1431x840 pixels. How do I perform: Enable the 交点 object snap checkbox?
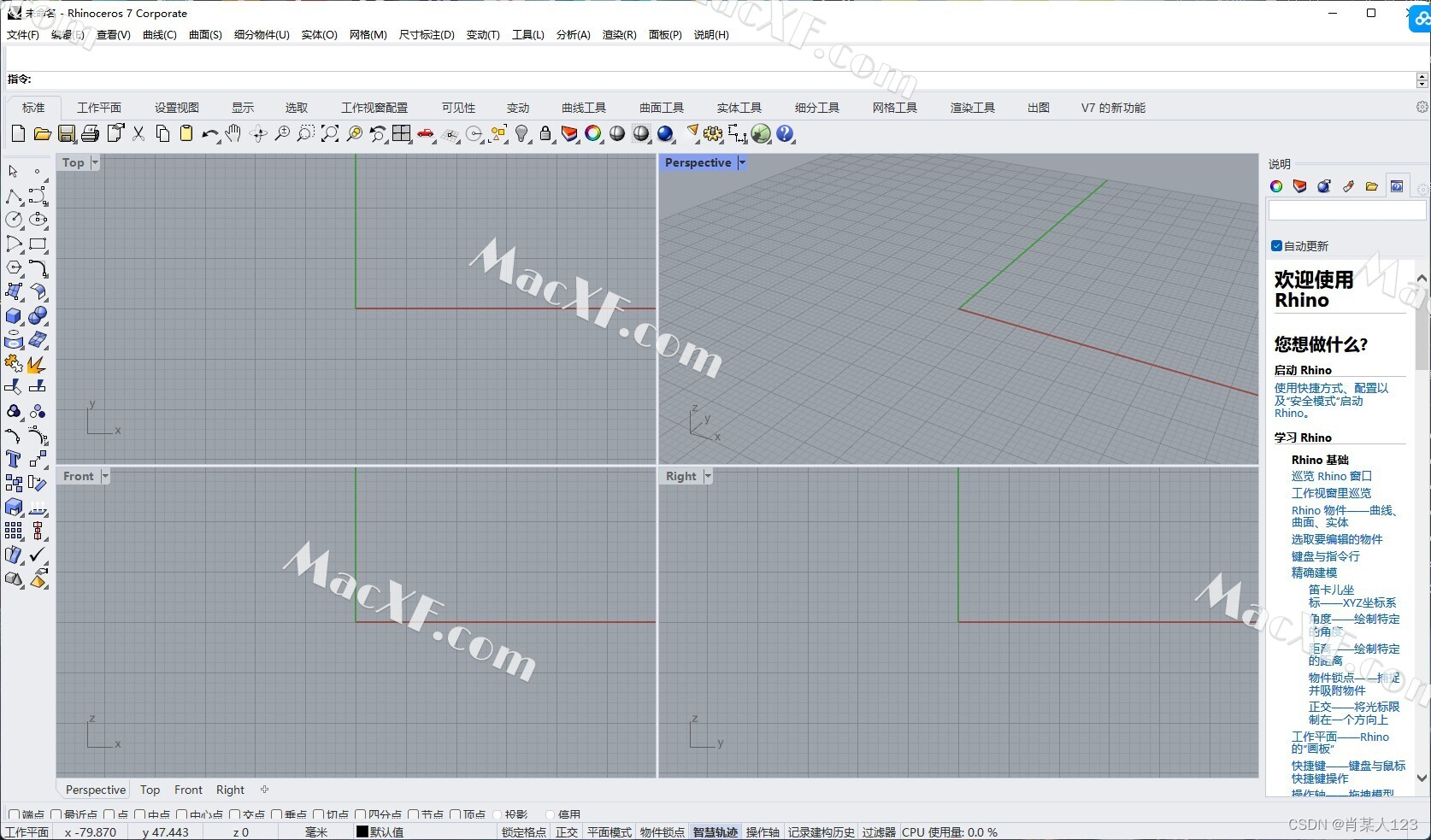[x=234, y=815]
